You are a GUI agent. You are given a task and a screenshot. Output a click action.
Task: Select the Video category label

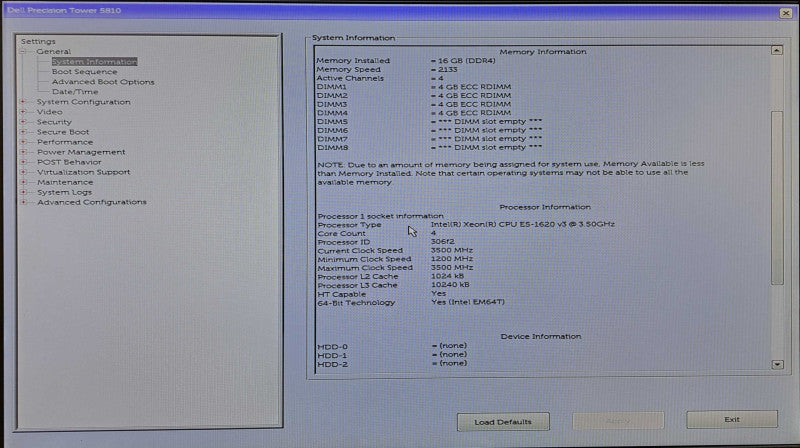pos(49,112)
